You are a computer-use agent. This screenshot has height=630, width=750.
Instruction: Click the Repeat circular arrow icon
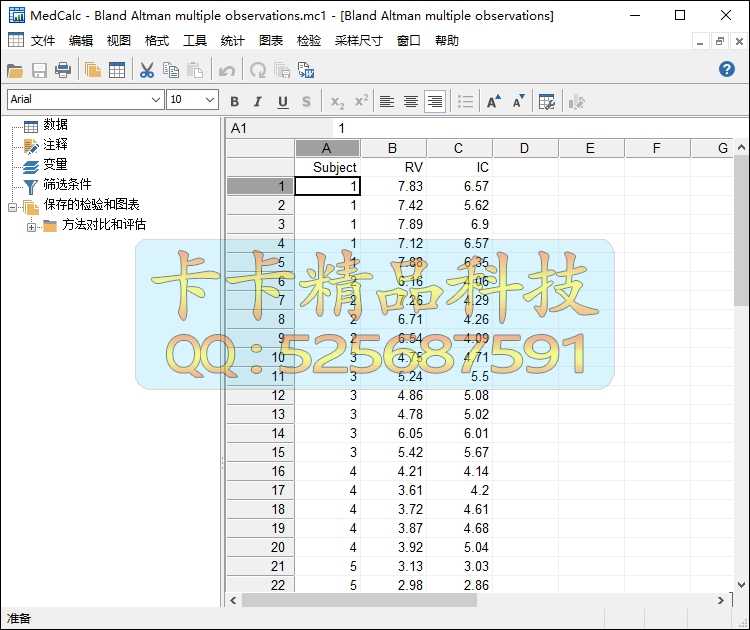(258, 71)
